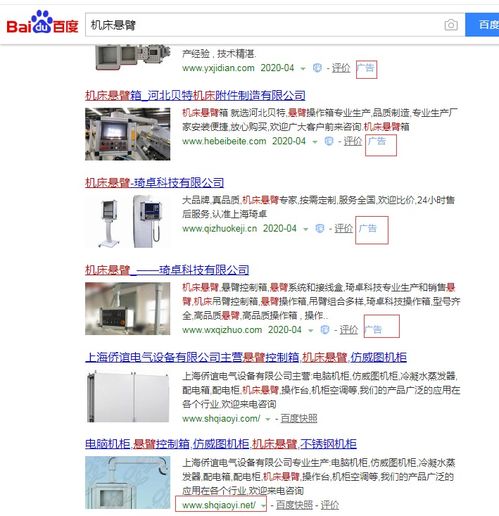Image resolution: width=499 pixels, height=516 pixels.
Task: Click the blue Baidu search button
Action: click(482, 25)
